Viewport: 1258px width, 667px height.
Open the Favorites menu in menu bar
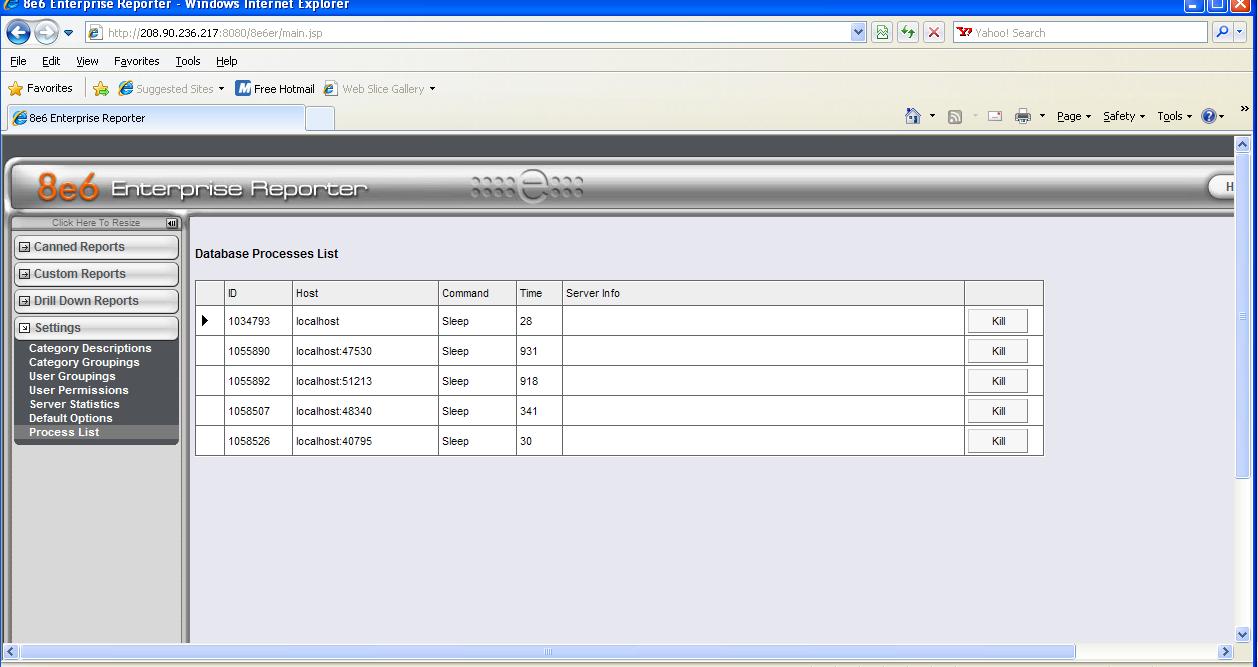(136, 61)
